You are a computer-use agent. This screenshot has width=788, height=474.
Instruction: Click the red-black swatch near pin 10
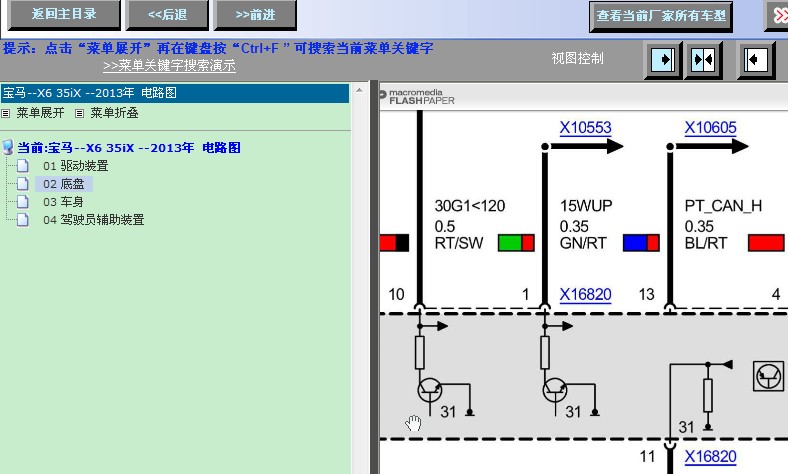point(395,243)
